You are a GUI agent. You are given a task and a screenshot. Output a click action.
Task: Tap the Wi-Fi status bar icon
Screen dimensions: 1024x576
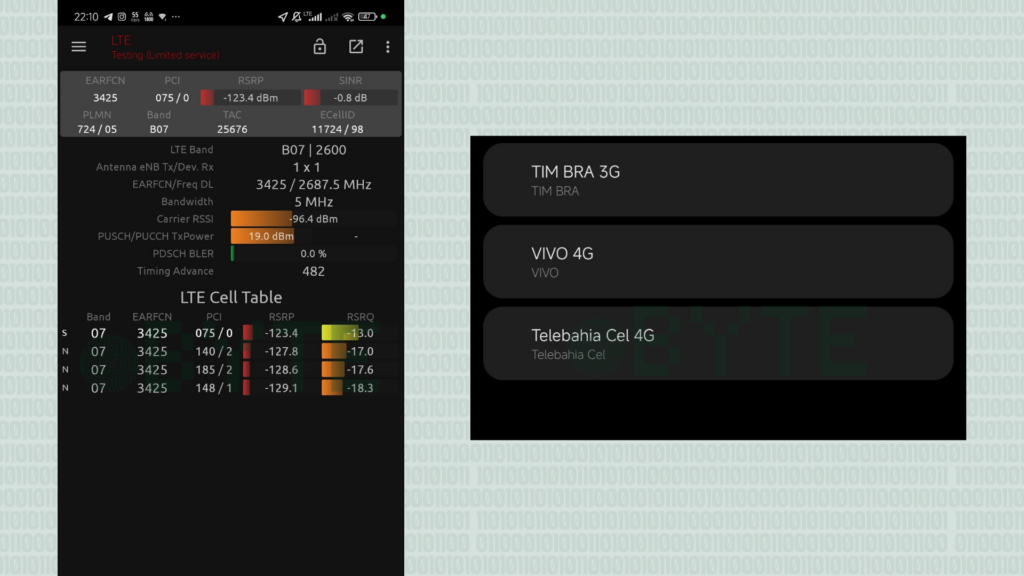coord(348,16)
